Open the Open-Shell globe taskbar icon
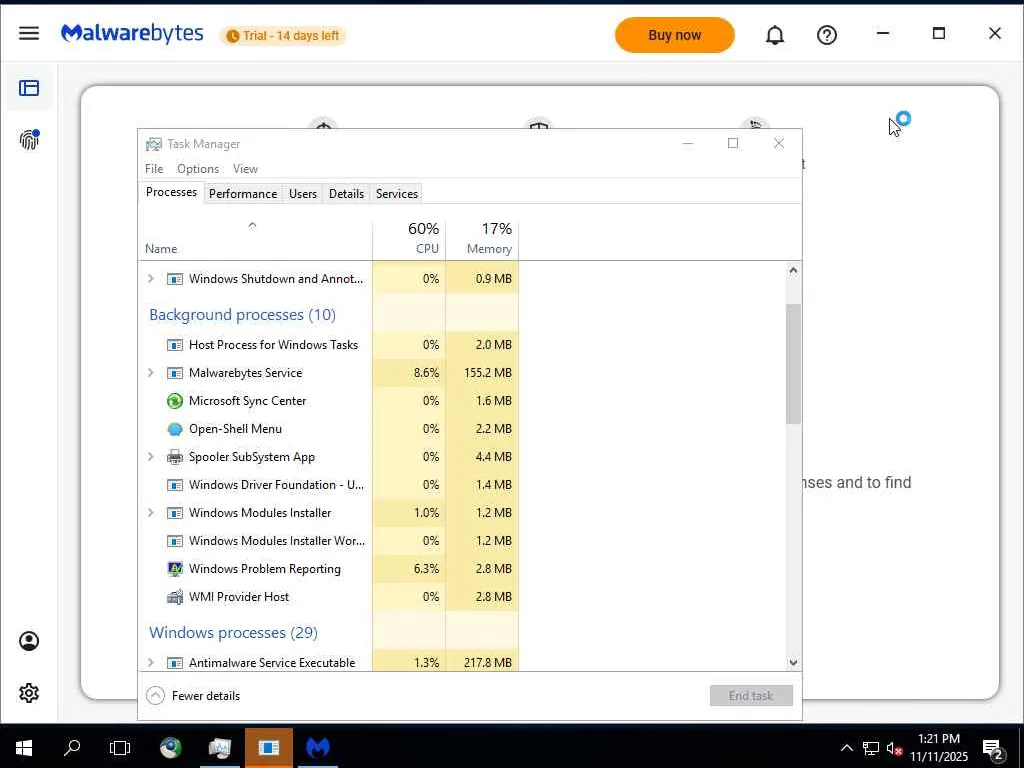This screenshot has width=1024, height=768. point(171,748)
